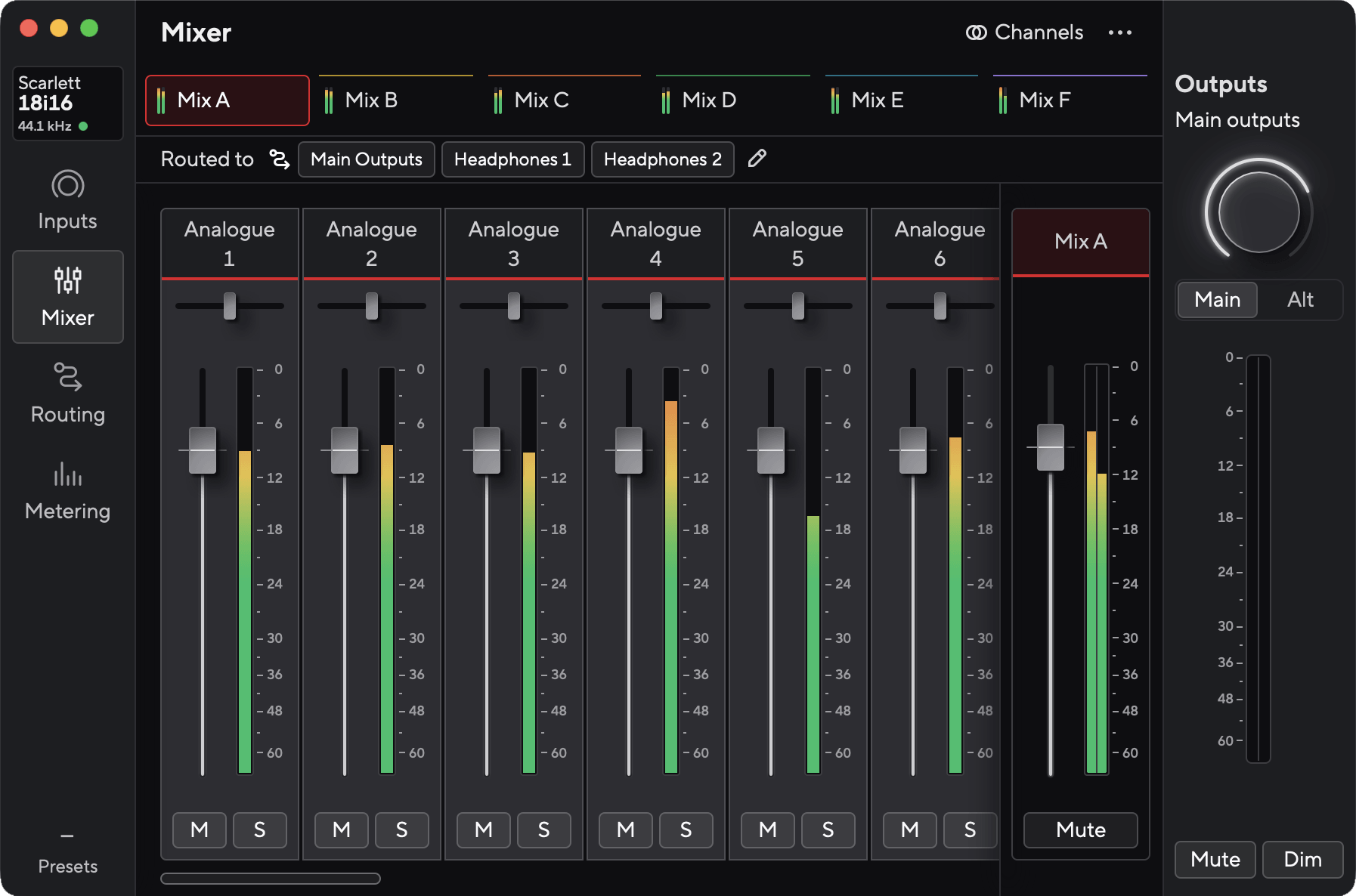Viewport: 1356px width, 896px height.
Task: Switch to the Mix B tab
Action: [396, 100]
